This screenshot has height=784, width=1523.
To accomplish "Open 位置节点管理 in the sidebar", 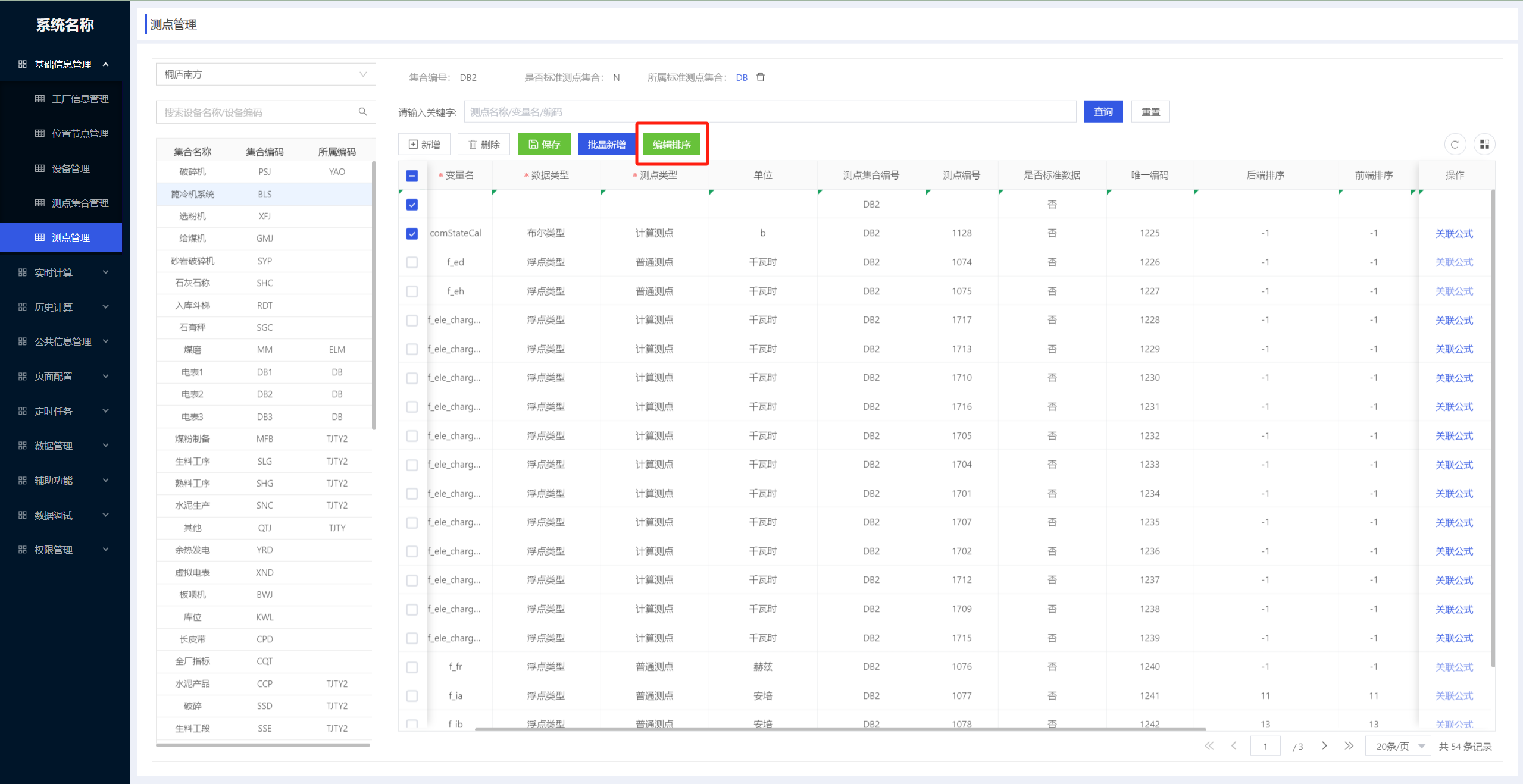I will coord(61,133).
